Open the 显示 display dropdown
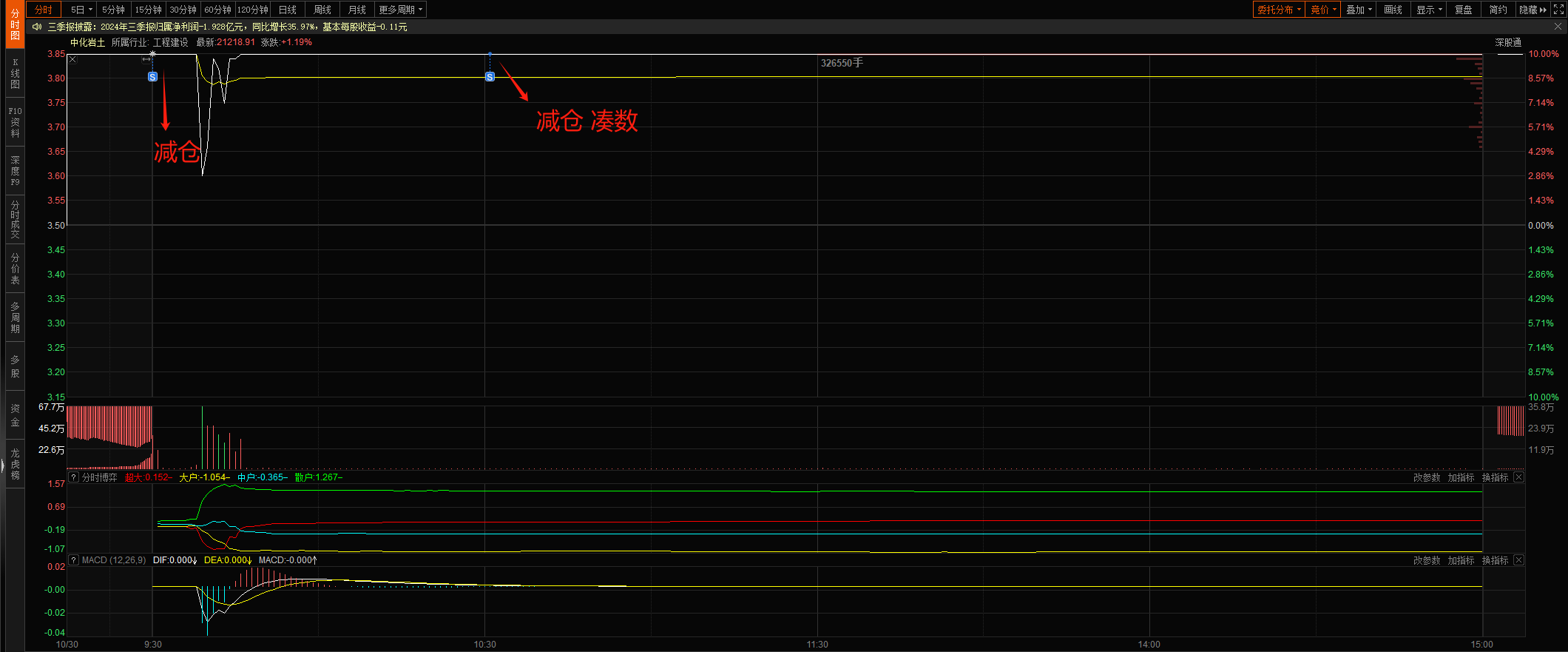This screenshot has width=1568, height=652. pyautogui.click(x=1429, y=10)
